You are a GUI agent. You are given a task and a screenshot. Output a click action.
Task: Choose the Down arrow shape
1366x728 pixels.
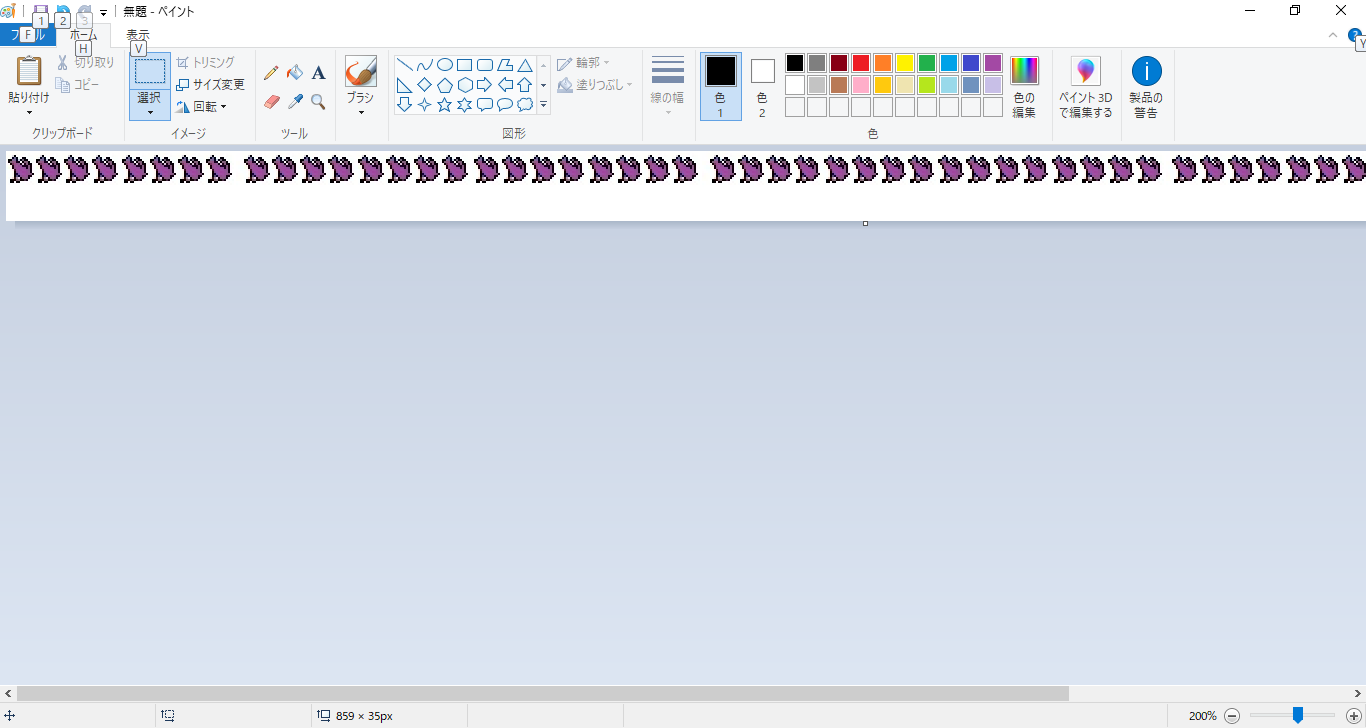(x=405, y=104)
